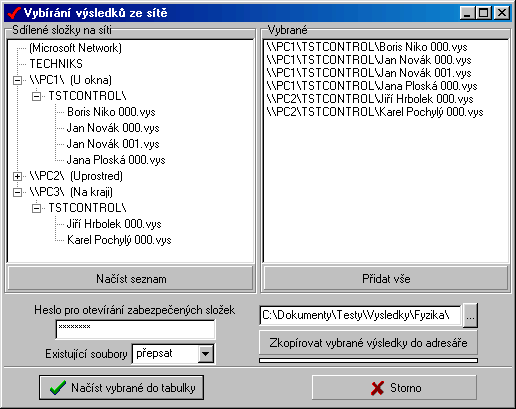
Task: Open the Existující soubory dropdown arrow
Action: (206, 353)
